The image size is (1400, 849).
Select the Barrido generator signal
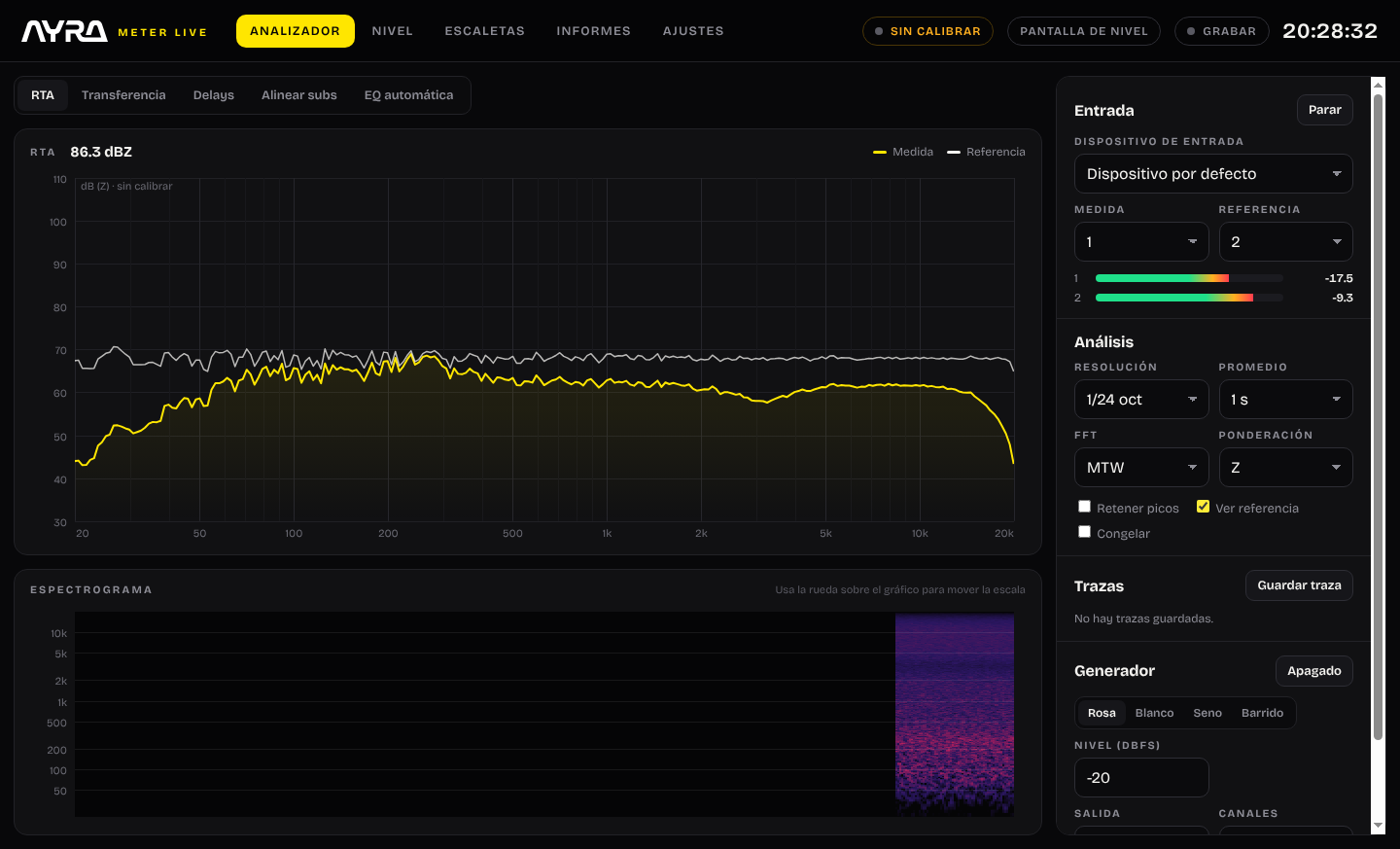click(1262, 713)
